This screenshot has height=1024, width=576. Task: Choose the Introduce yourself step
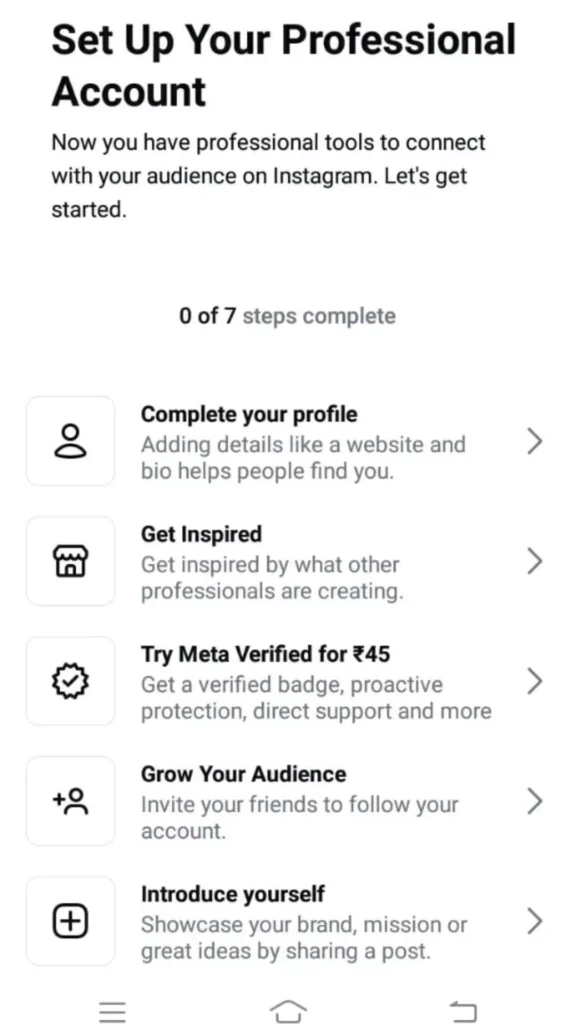[x=290, y=921]
